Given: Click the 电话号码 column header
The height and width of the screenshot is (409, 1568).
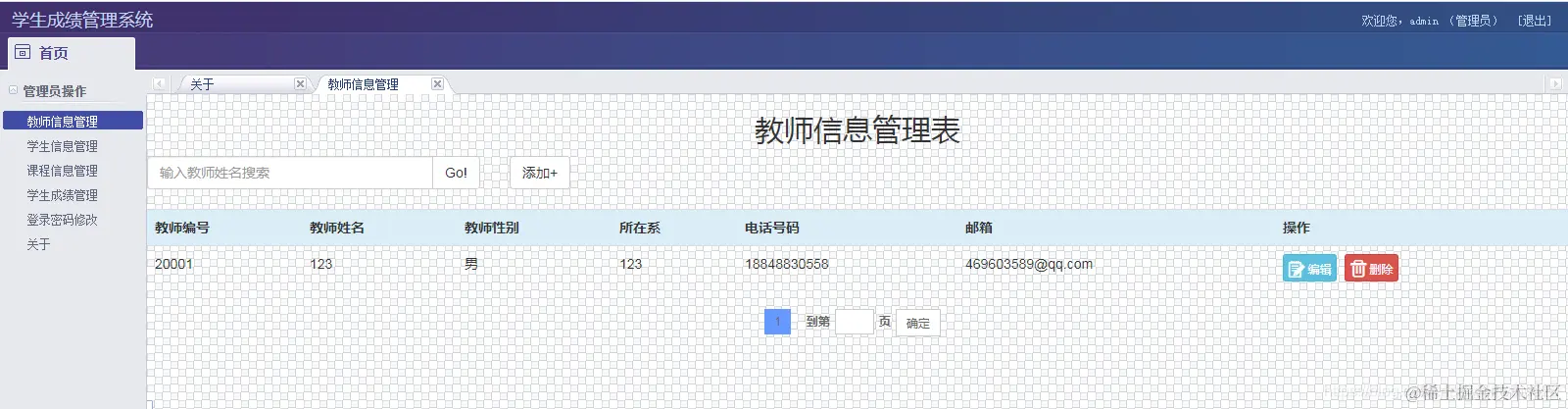Looking at the screenshot, I should point(772,228).
